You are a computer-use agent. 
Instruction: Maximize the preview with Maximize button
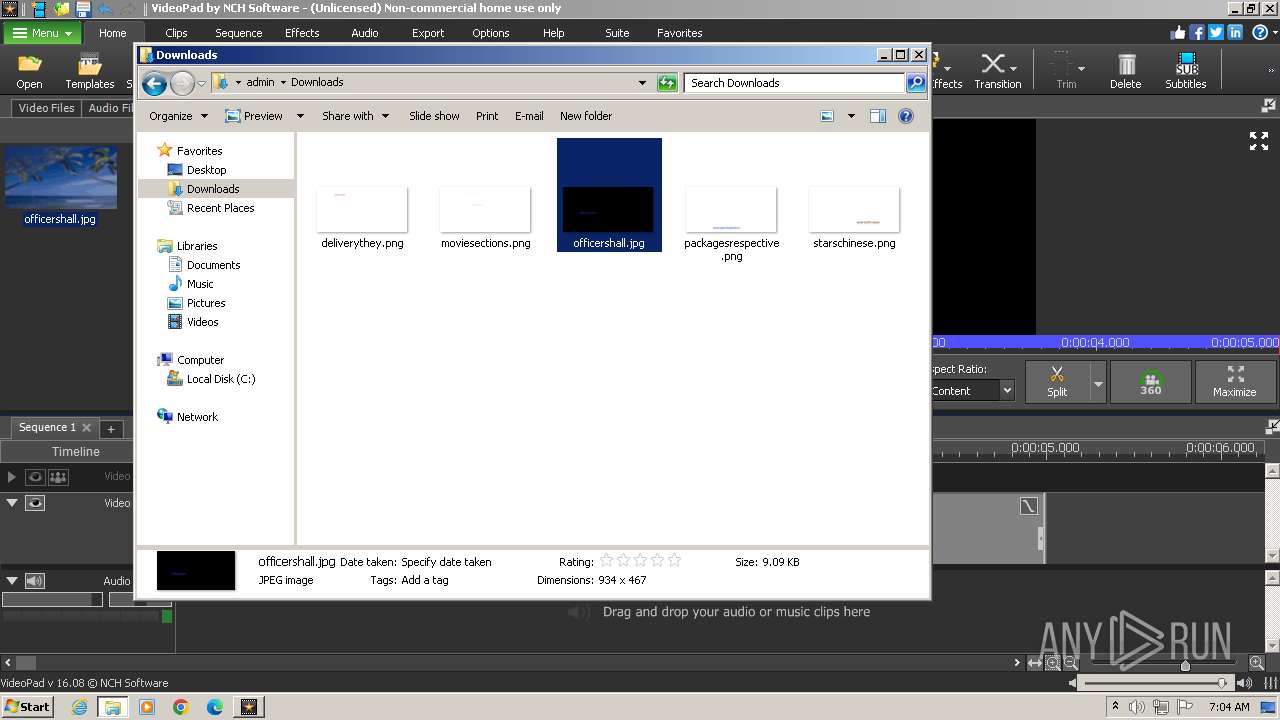(1235, 382)
